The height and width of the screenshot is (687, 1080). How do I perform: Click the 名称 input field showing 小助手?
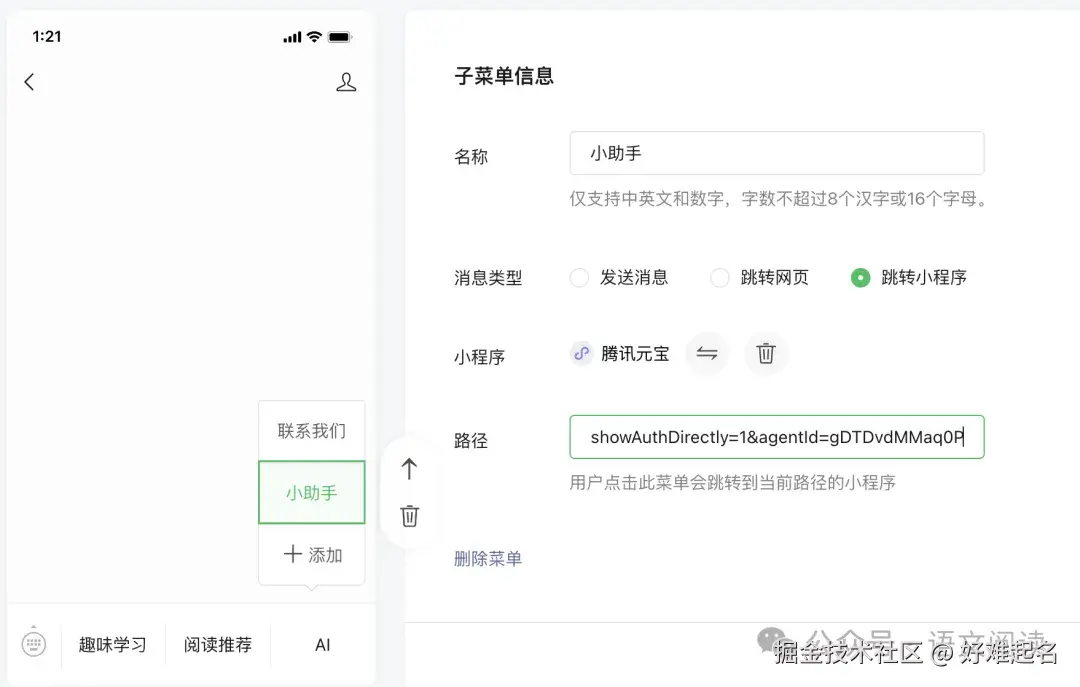(x=777, y=153)
